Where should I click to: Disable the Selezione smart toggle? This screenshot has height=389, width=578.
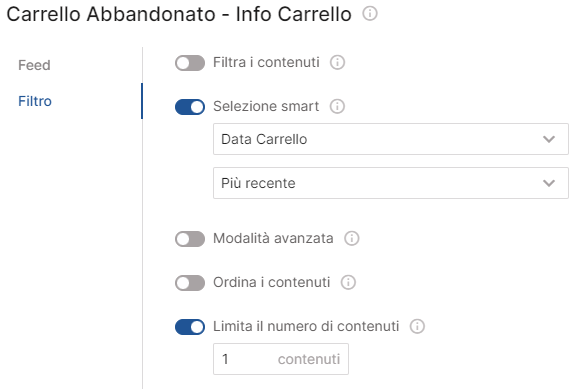(190, 107)
